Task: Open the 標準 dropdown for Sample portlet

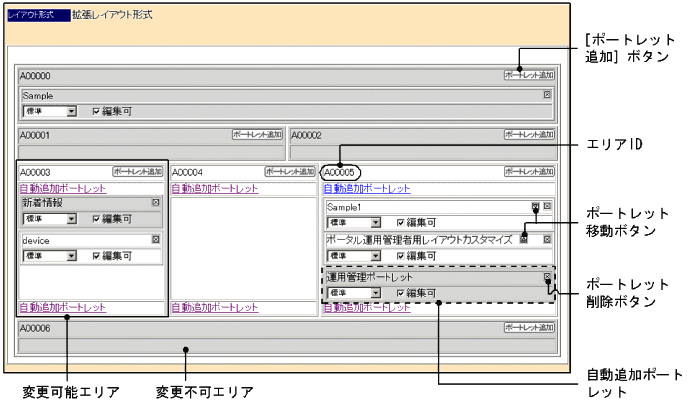Action: (x=50, y=111)
